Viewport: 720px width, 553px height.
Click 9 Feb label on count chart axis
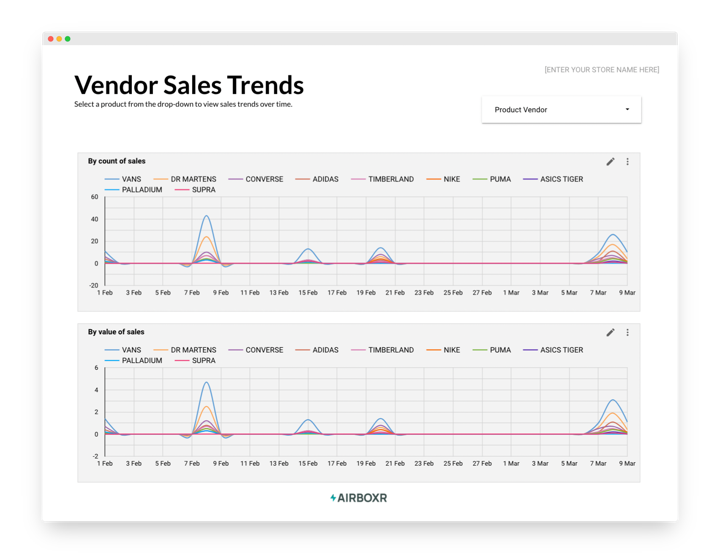point(221,293)
